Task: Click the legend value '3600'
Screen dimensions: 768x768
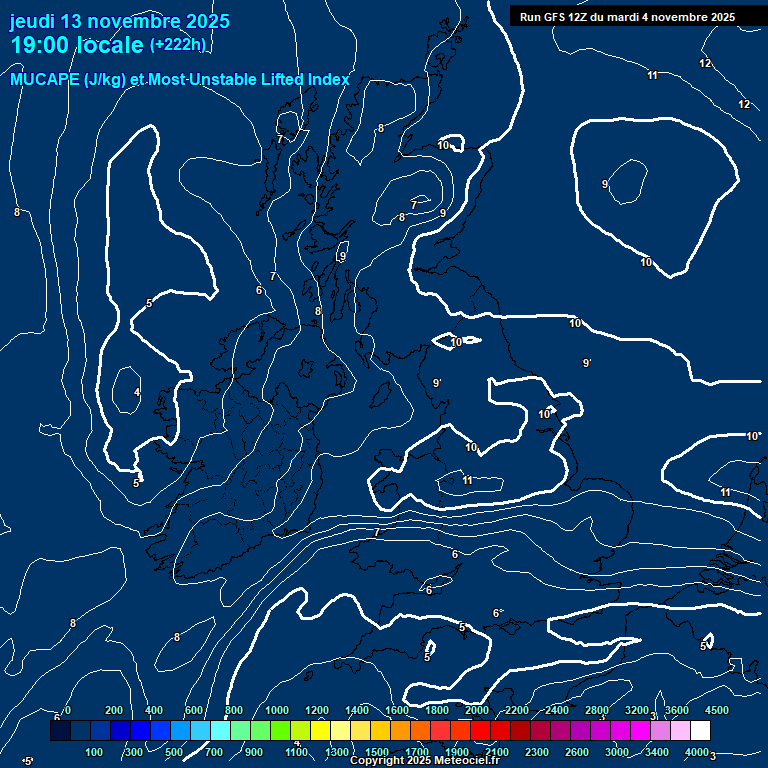Action: (677, 710)
